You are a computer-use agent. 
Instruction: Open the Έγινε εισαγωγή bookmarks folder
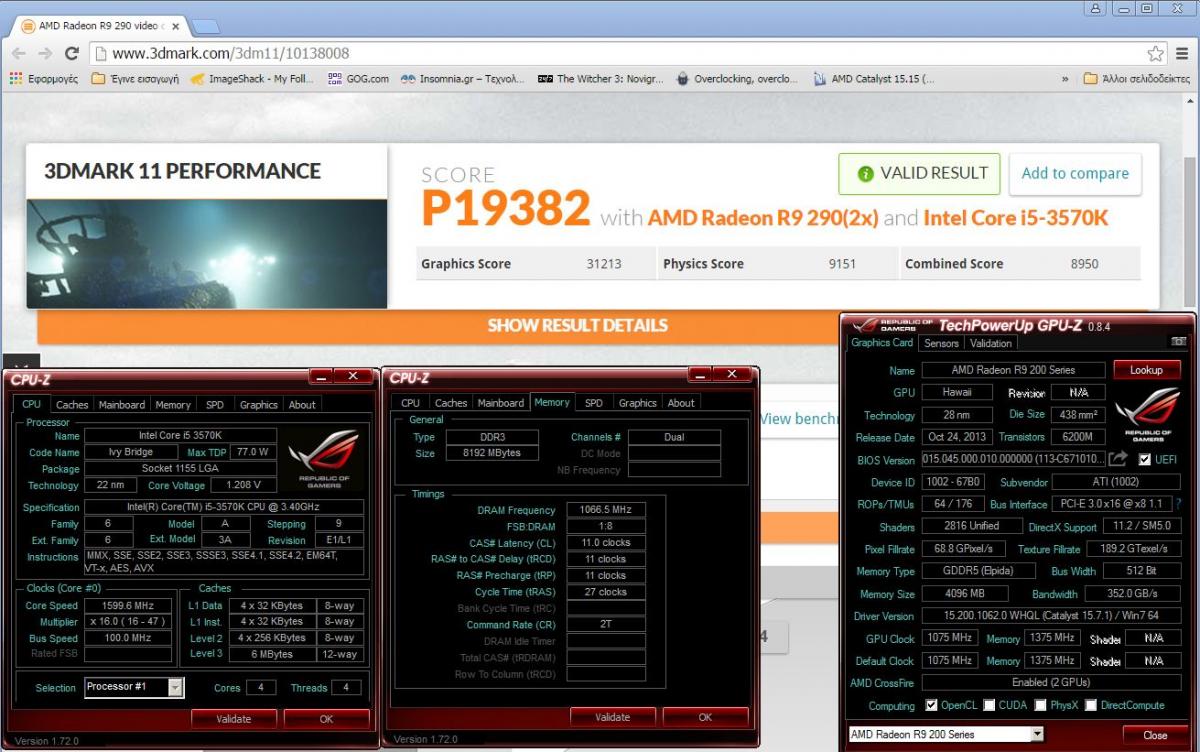point(135,78)
